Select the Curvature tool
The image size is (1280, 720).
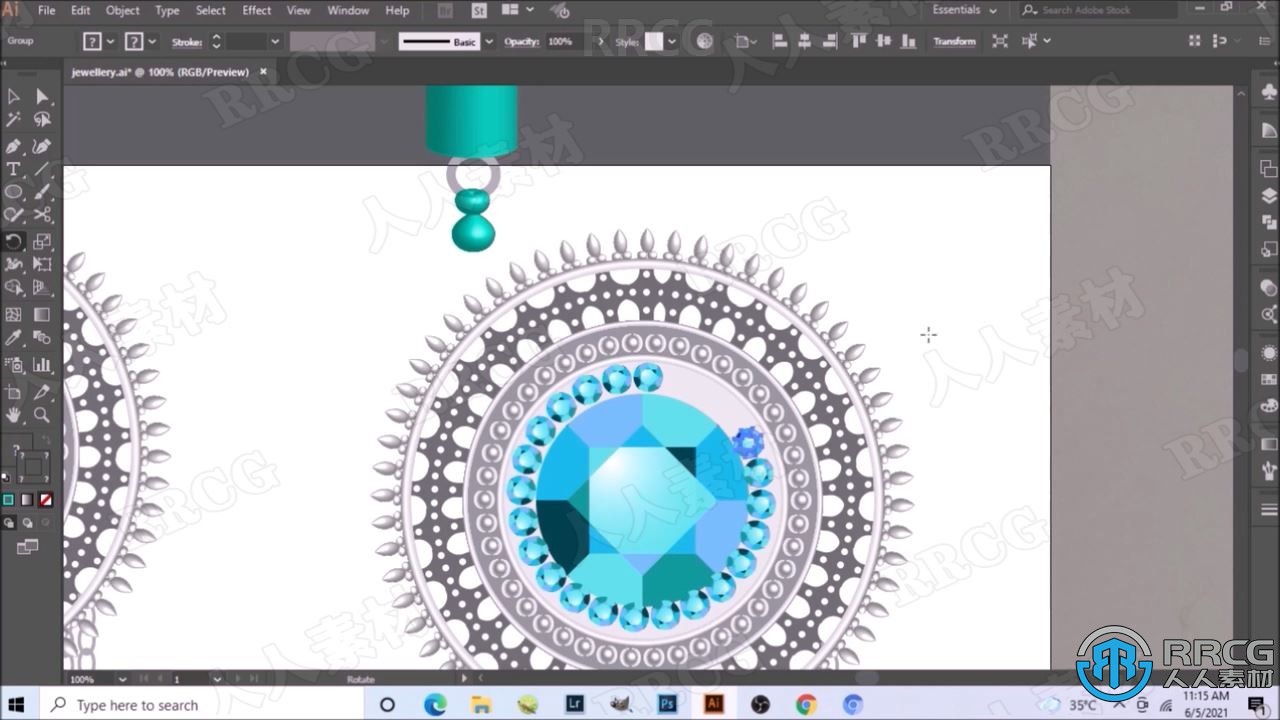click(42, 145)
